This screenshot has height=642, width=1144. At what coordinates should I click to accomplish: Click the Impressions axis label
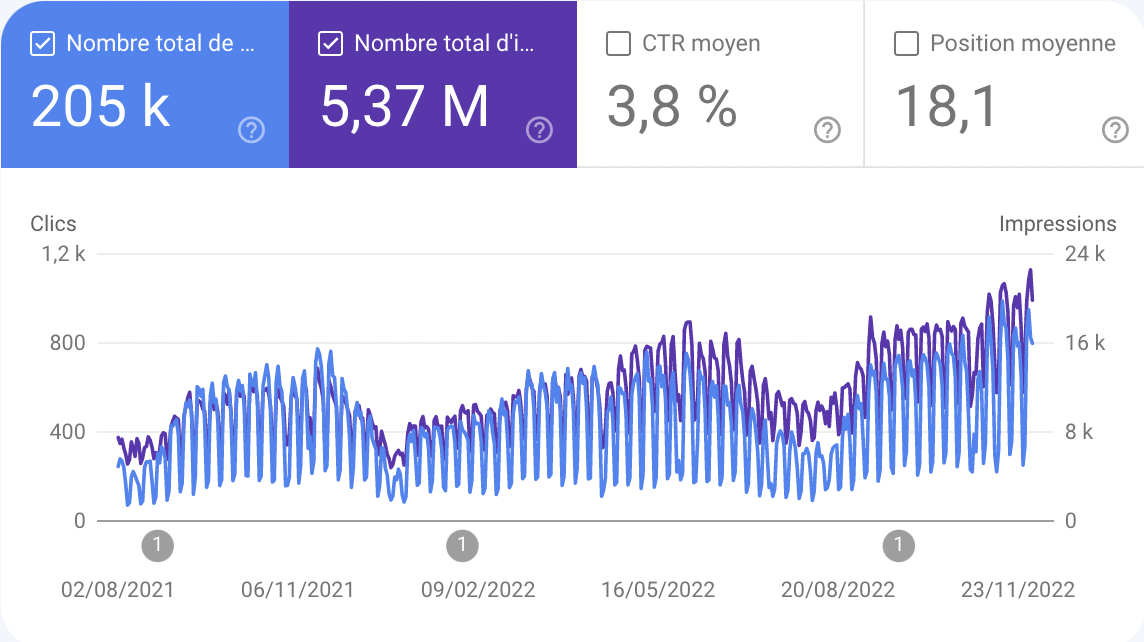pyautogui.click(x=1057, y=224)
